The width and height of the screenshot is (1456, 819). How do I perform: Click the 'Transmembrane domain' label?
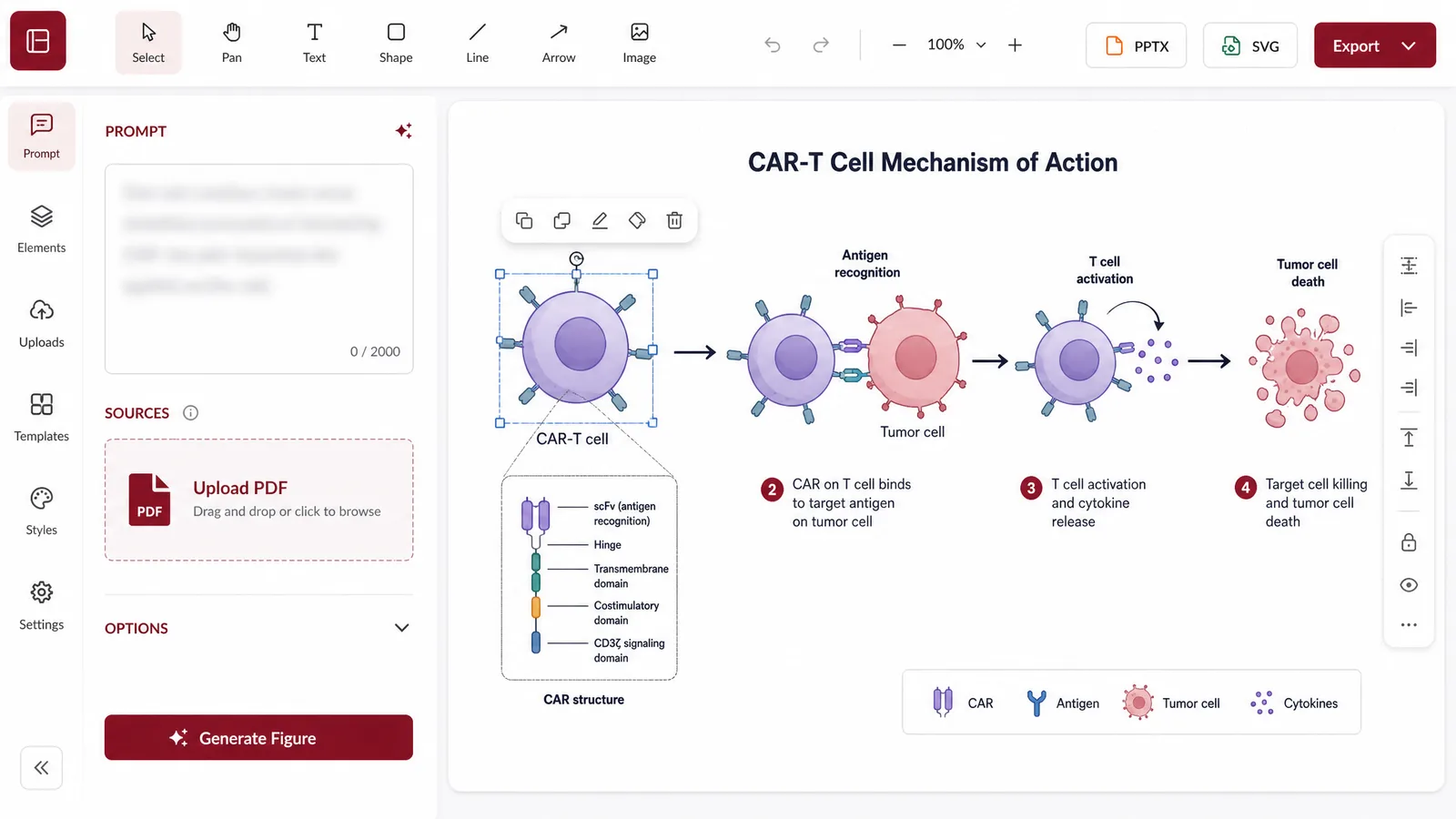tap(631, 576)
